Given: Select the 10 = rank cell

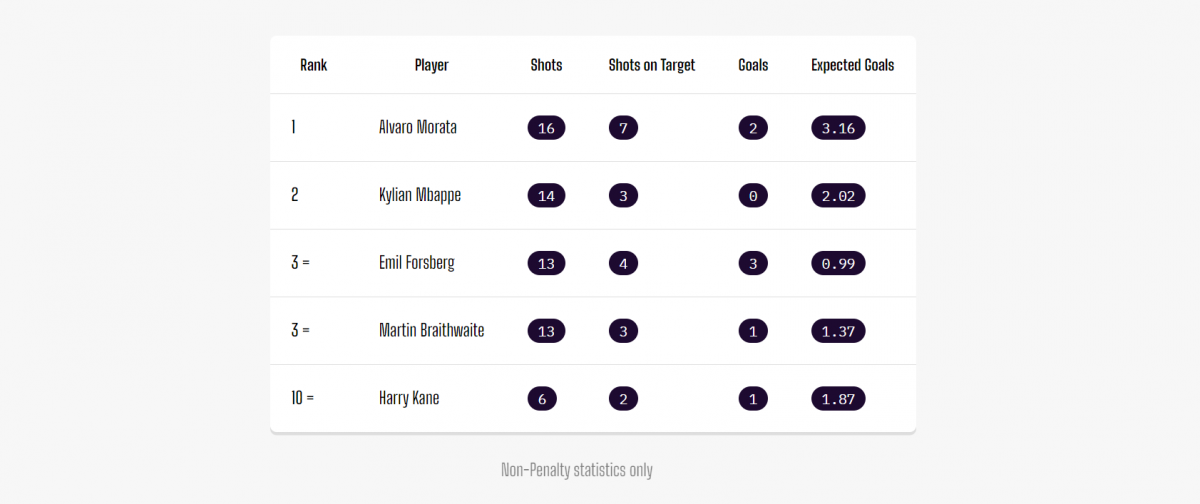Looking at the screenshot, I should 303,398.
